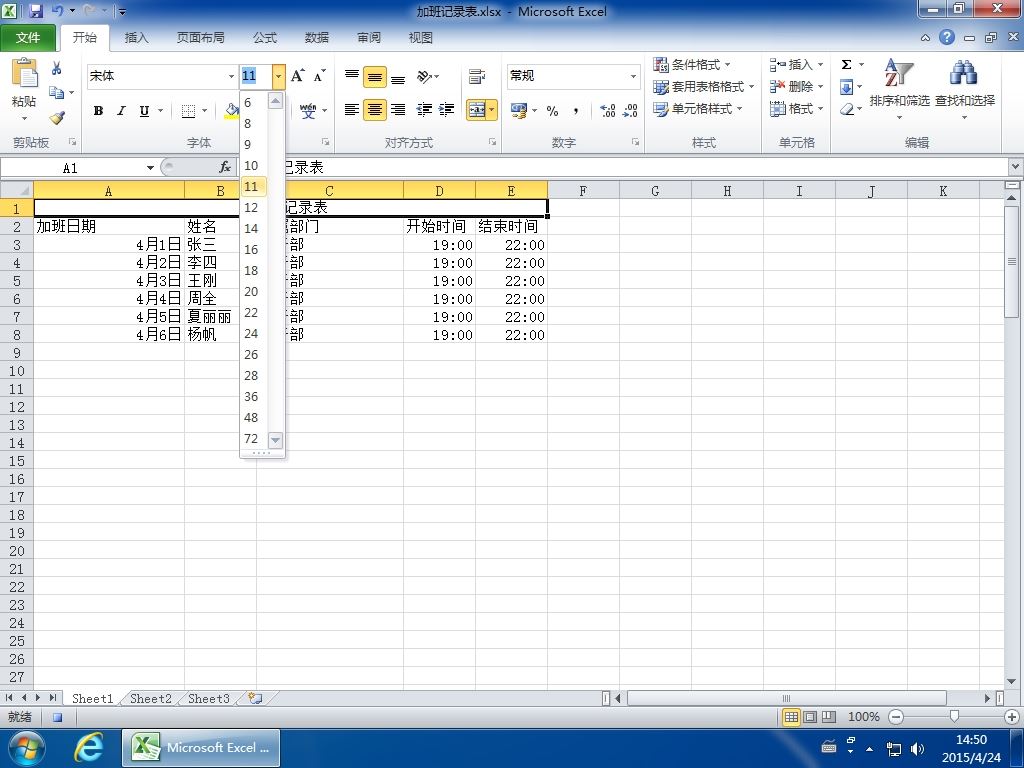This screenshot has width=1024, height=768.
Task: Click the zoom slider handle
Action: pyautogui.click(x=954, y=716)
